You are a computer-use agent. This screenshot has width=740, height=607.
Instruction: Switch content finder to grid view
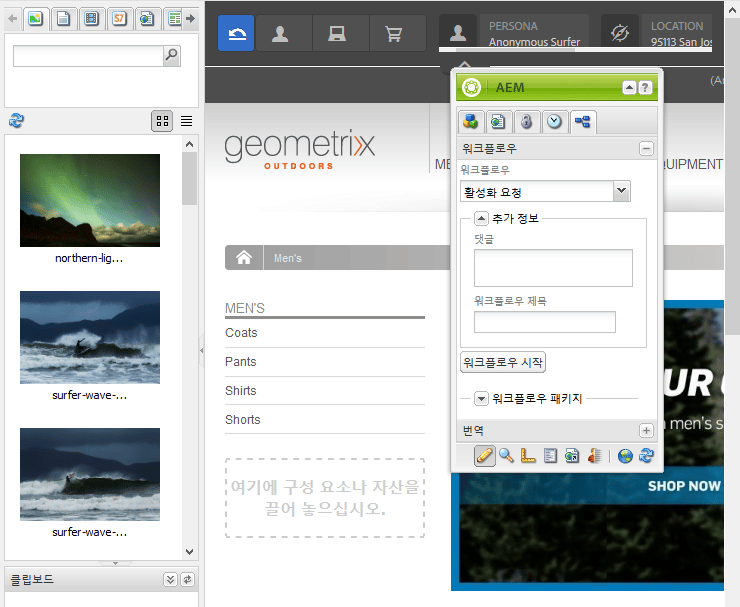[162, 121]
